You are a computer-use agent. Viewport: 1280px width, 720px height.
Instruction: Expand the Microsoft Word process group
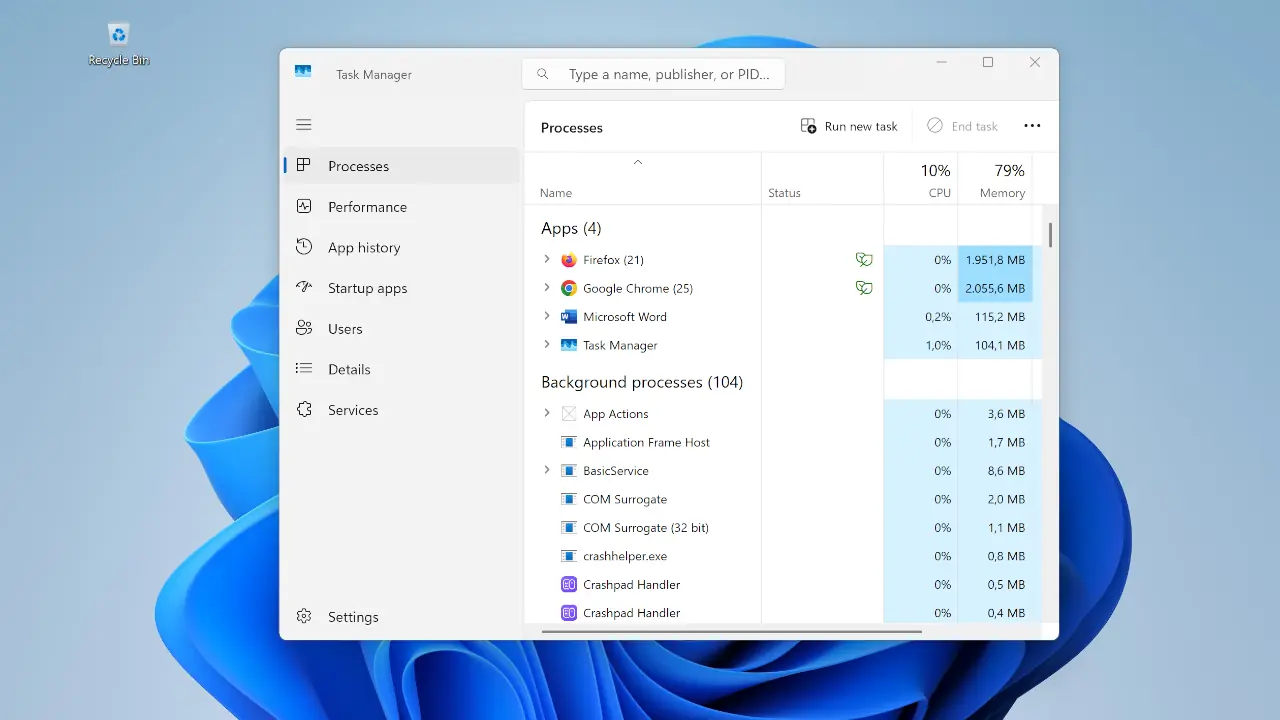(546, 317)
